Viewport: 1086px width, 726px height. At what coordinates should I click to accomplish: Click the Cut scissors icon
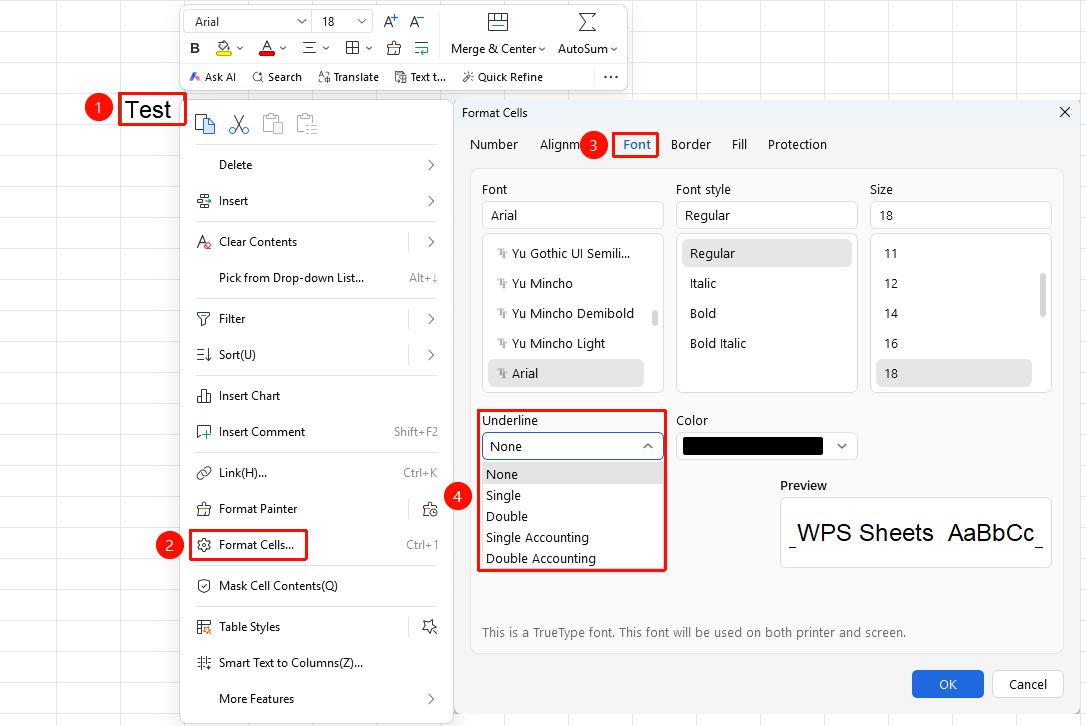(x=239, y=124)
